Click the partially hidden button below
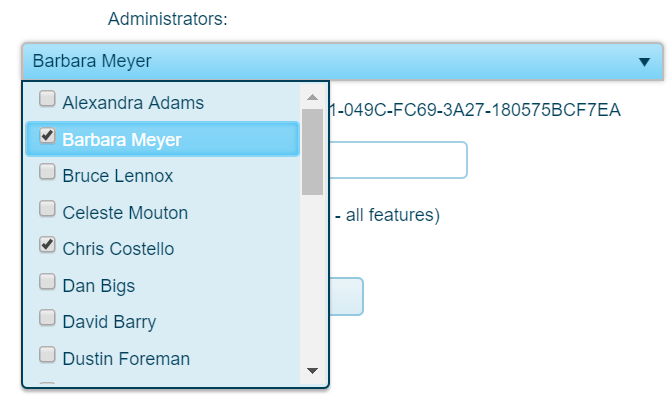This screenshot has height=396, width=669. point(346,297)
